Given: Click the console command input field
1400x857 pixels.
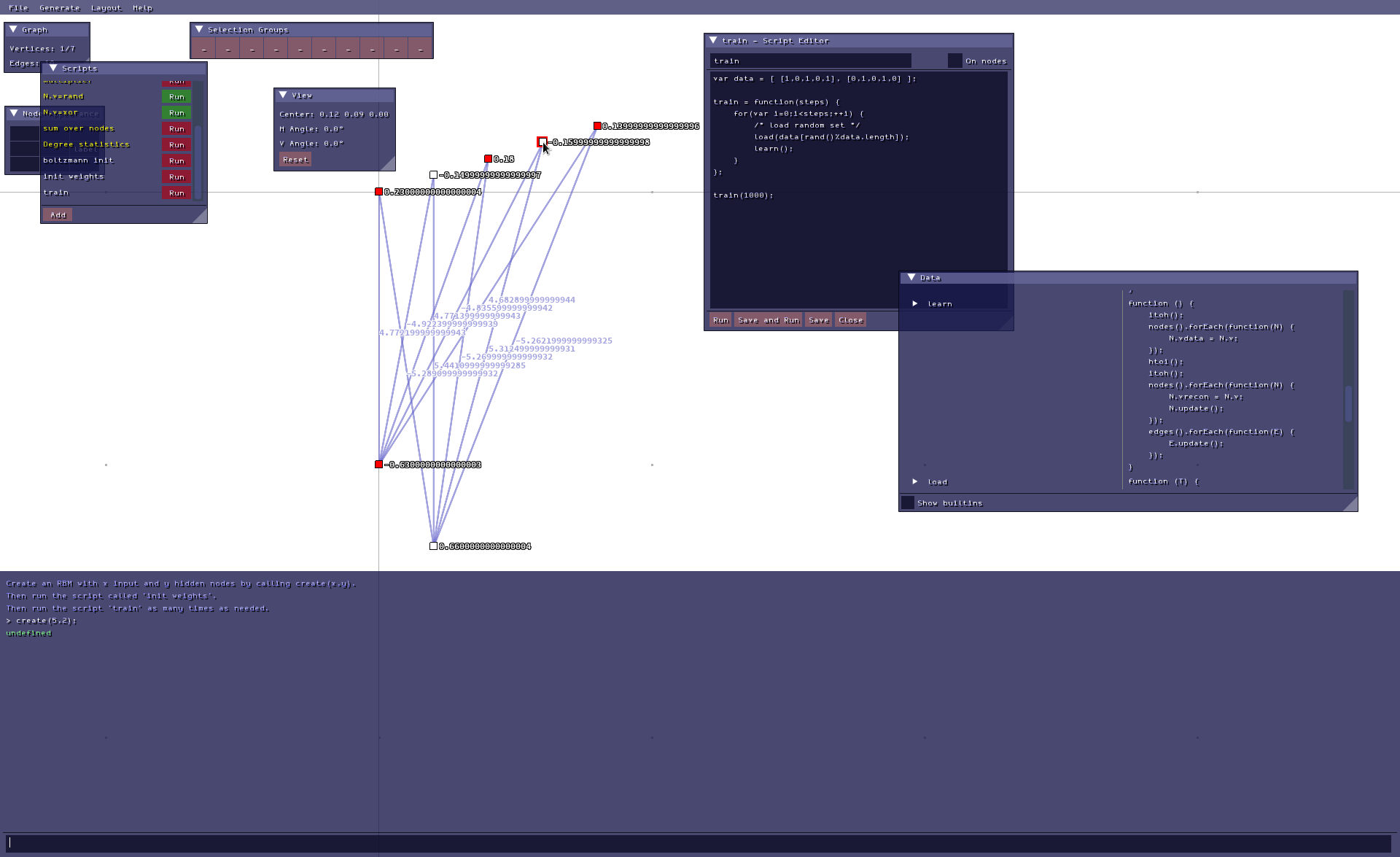Looking at the screenshot, I should [x=700, y=843].
